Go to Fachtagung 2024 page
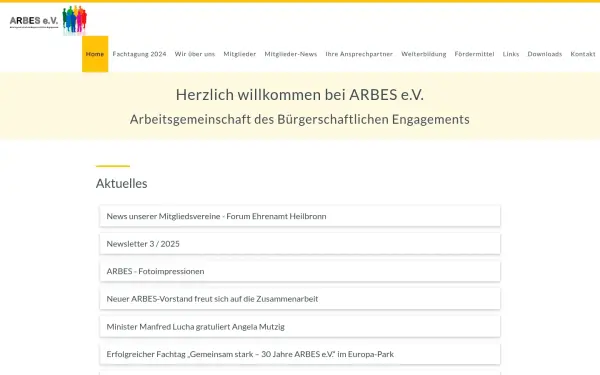The width and height of the screenshot is (600, 375). [x=139, y=54]
